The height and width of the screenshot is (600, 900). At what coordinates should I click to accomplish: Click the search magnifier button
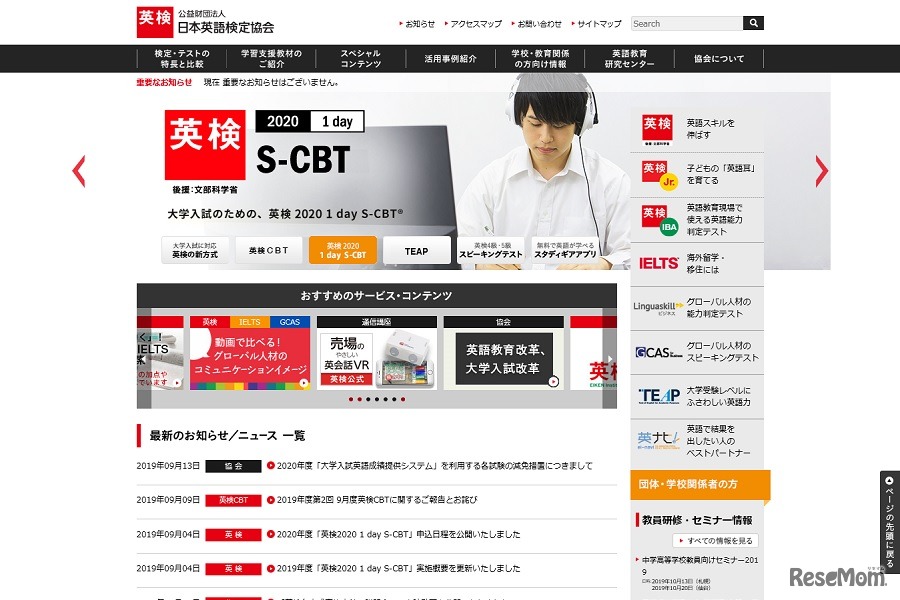[753, 23]
